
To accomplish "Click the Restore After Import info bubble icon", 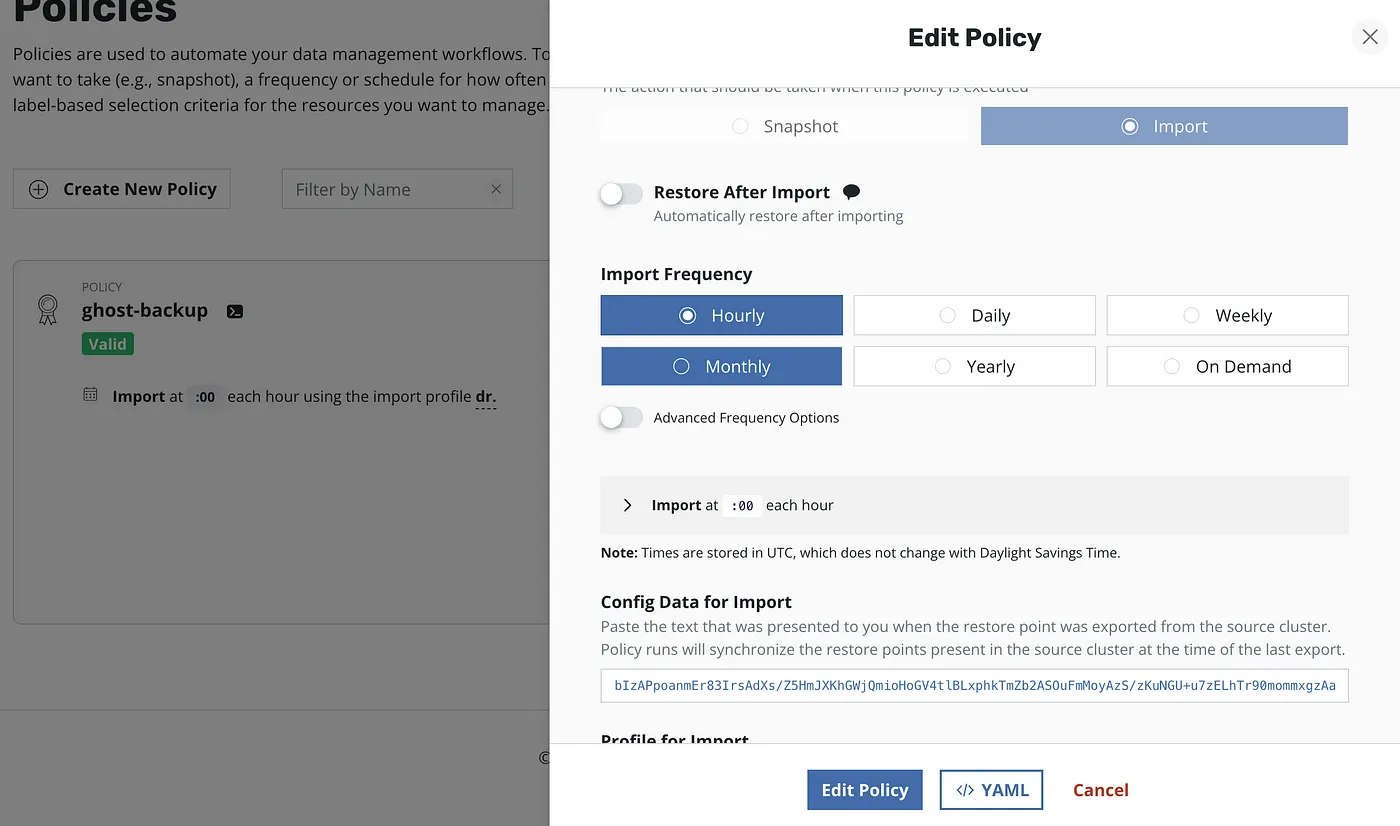I will 851,192.
